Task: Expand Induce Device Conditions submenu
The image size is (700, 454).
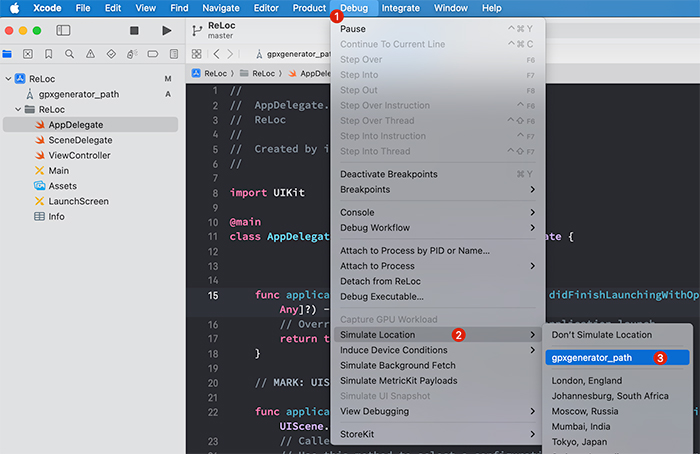Action: point(438,350)
